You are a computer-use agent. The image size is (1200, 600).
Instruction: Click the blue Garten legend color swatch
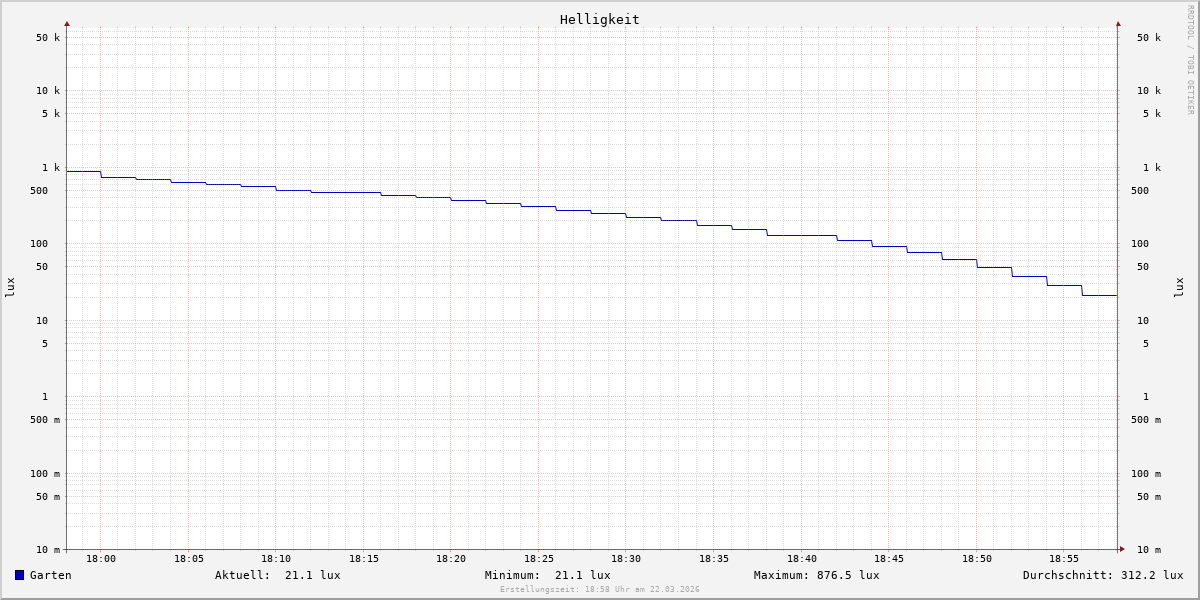(x=19, y=575)
